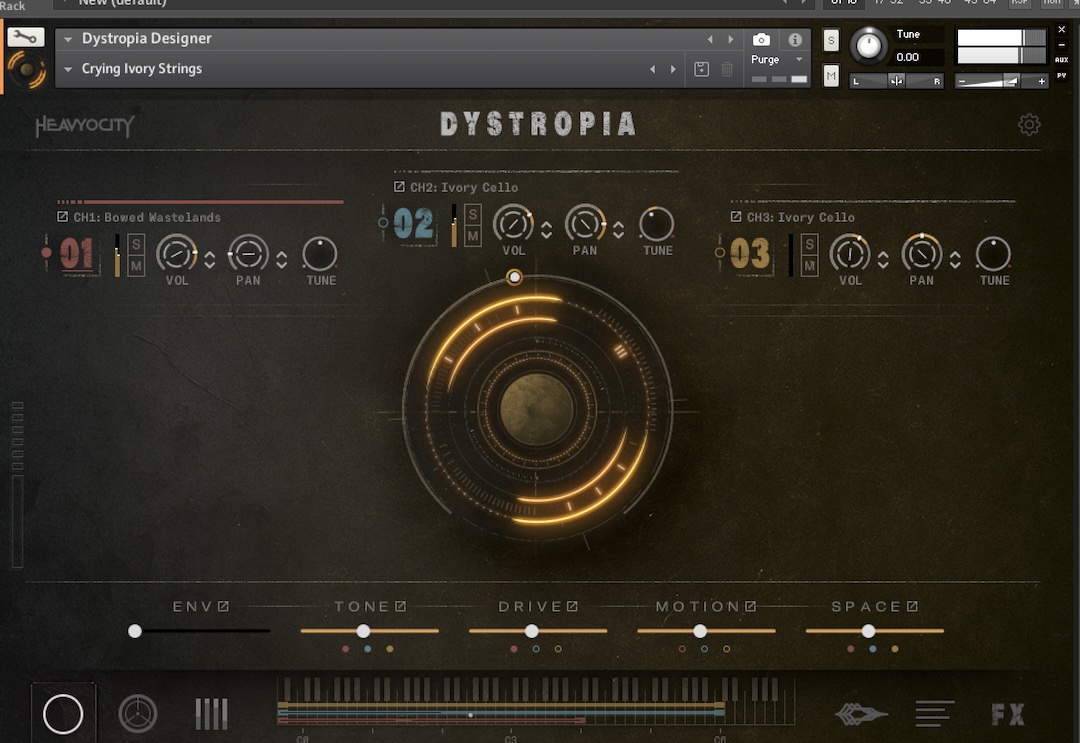Screen dimensions: 1080x743
Task: Open the FX panel at bottom right
Action: [x=1008, y=714]
